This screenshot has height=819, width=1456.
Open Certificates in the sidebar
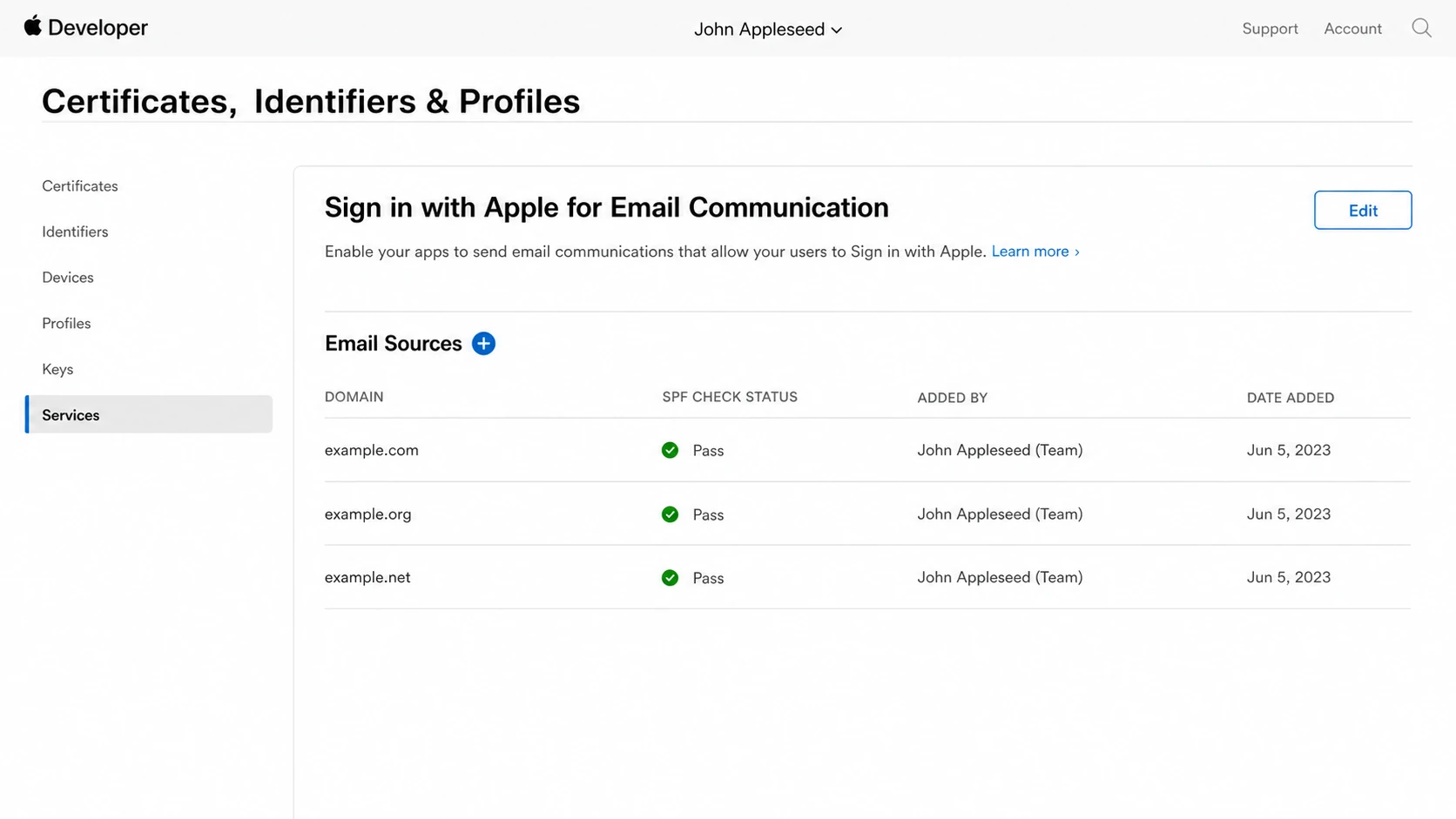[80, 186]
